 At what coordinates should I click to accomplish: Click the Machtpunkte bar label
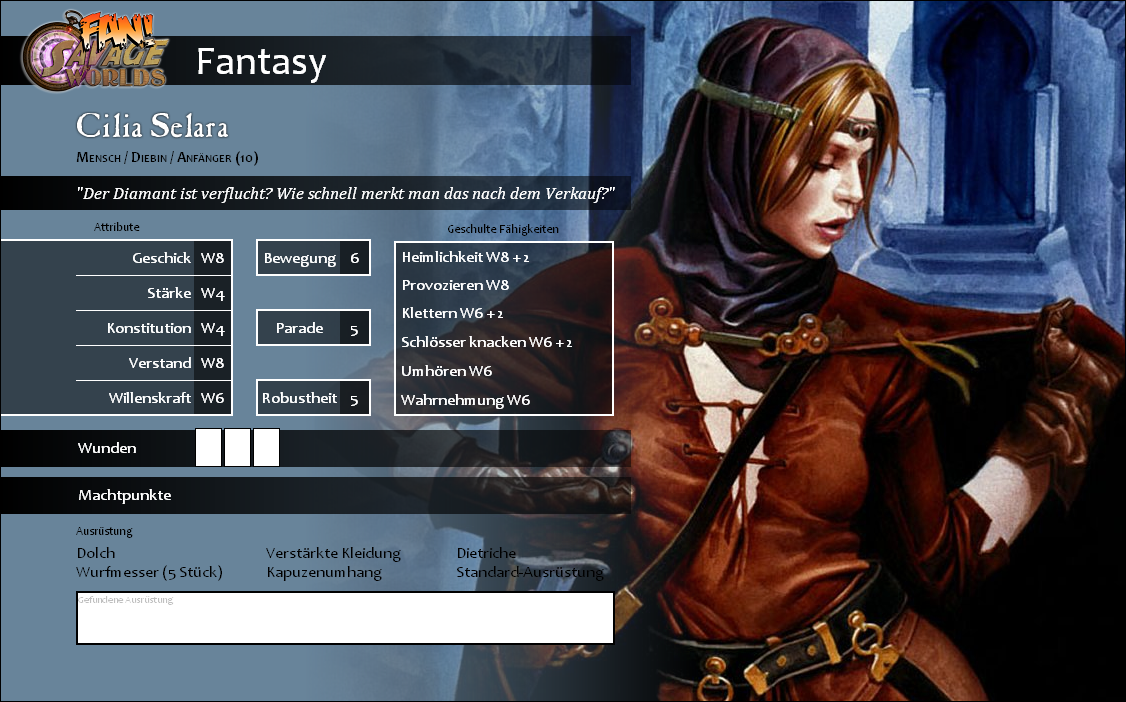pyautogui.click(x=125, y=495)
